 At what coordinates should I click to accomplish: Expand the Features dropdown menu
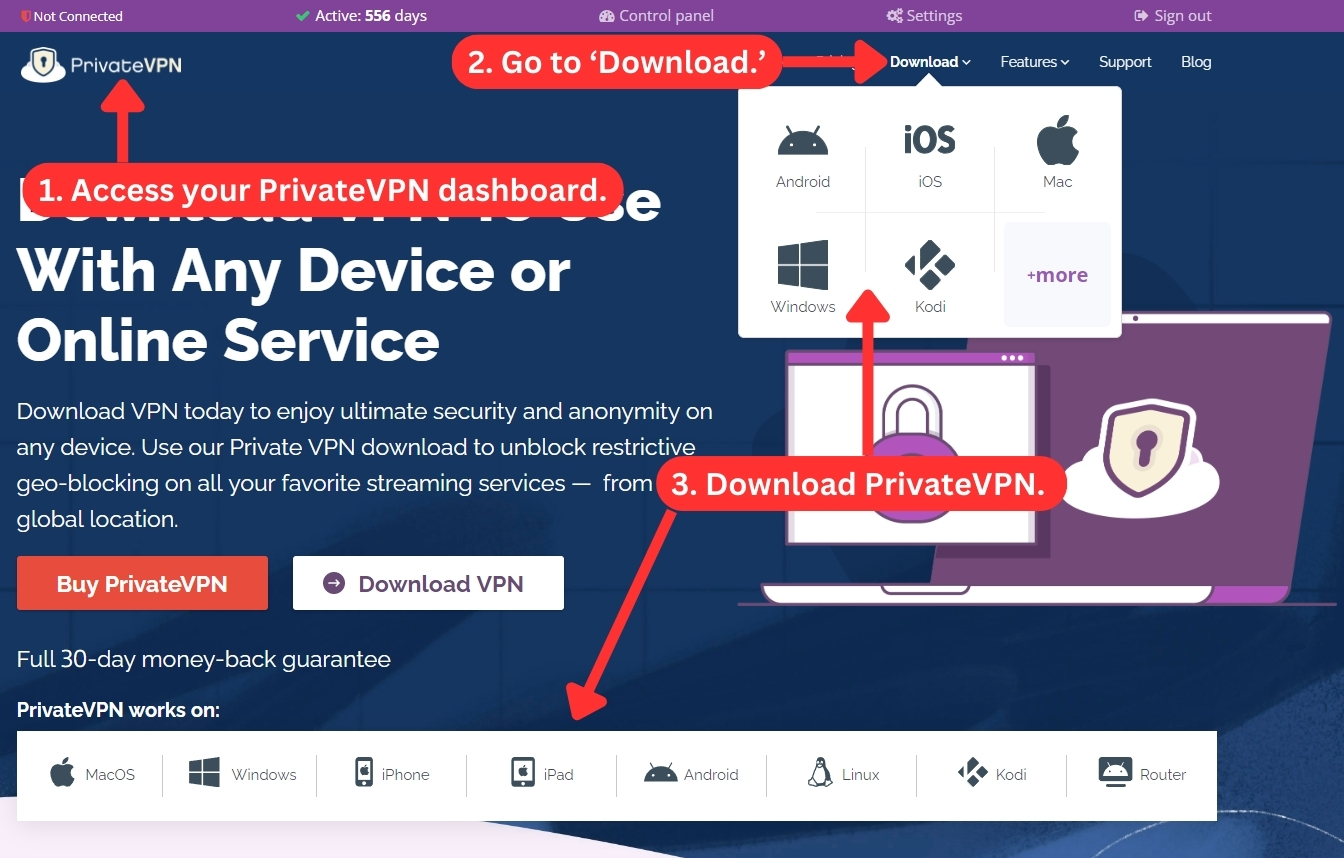click(1035, 62)
